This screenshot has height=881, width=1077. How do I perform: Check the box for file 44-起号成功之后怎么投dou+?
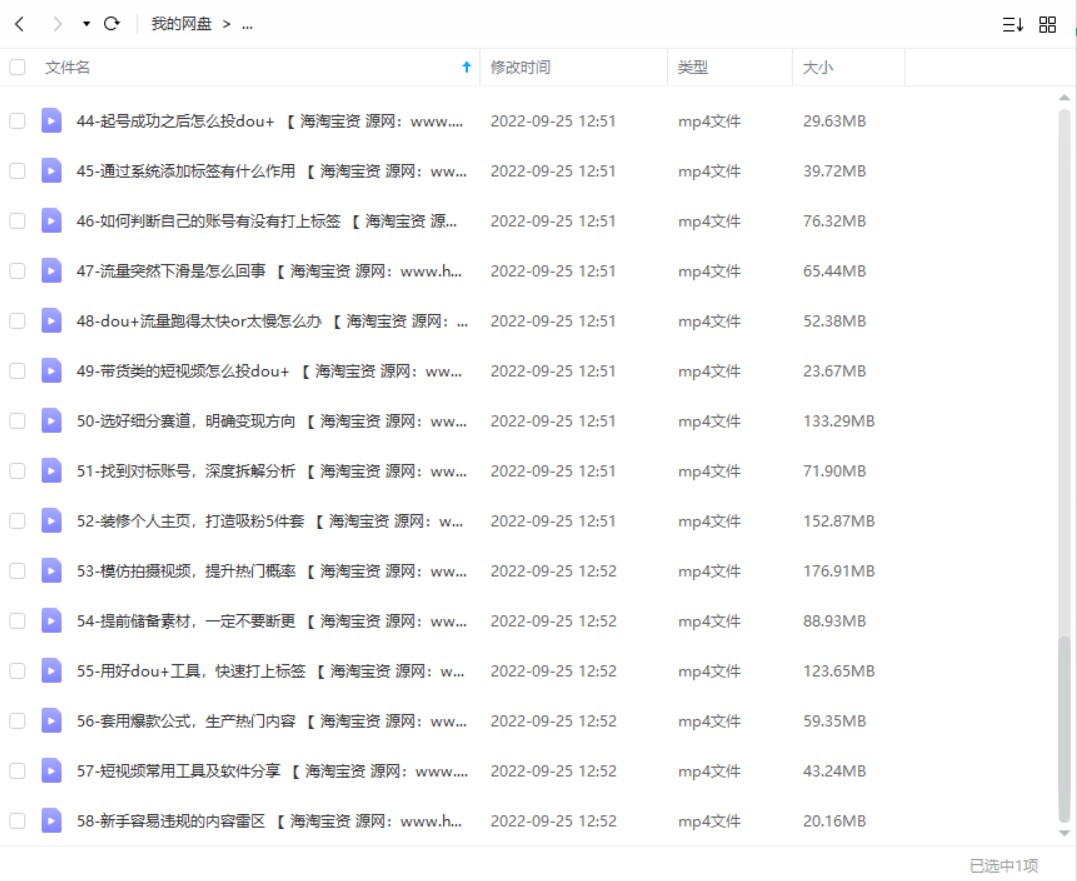point(17,121)
